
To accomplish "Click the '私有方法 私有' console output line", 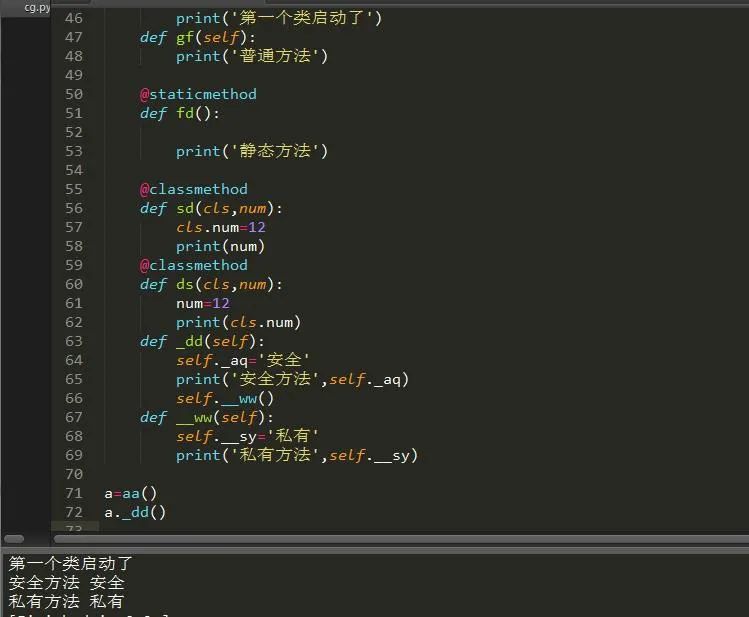I will tap(66, 601).
